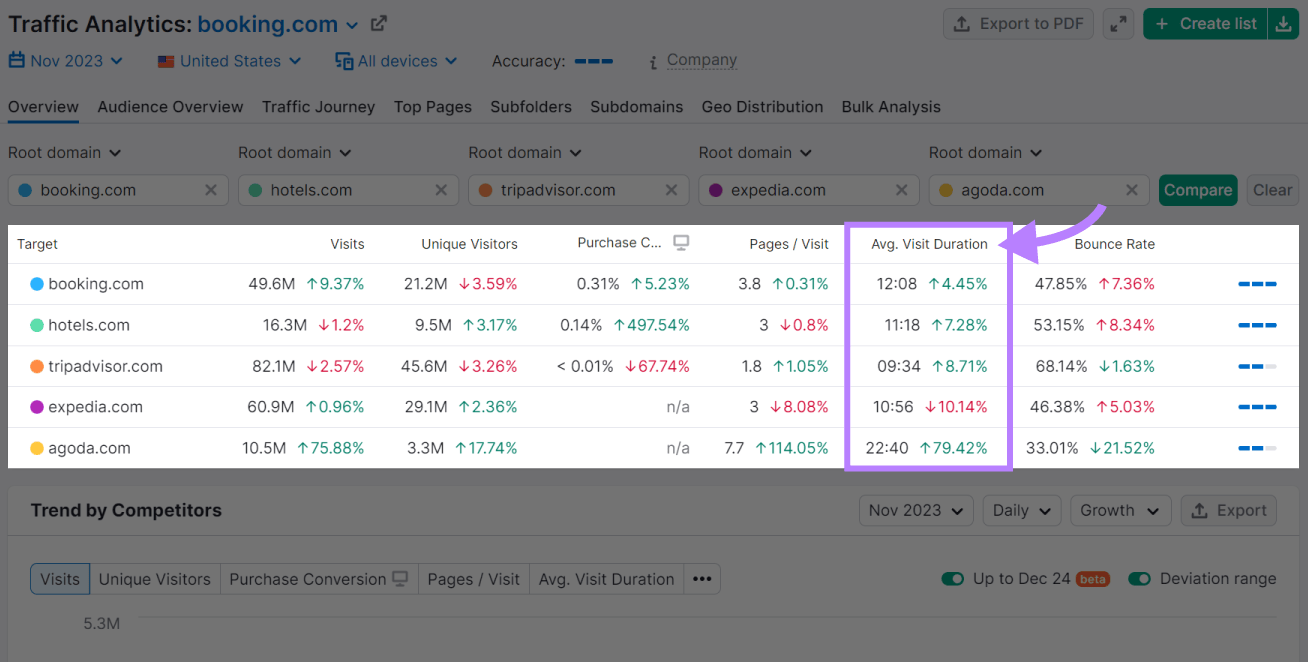This screenshot has height=662, width=1308.
Task: Open the Growth dropdown
Action: click(x=1120, y=510)
